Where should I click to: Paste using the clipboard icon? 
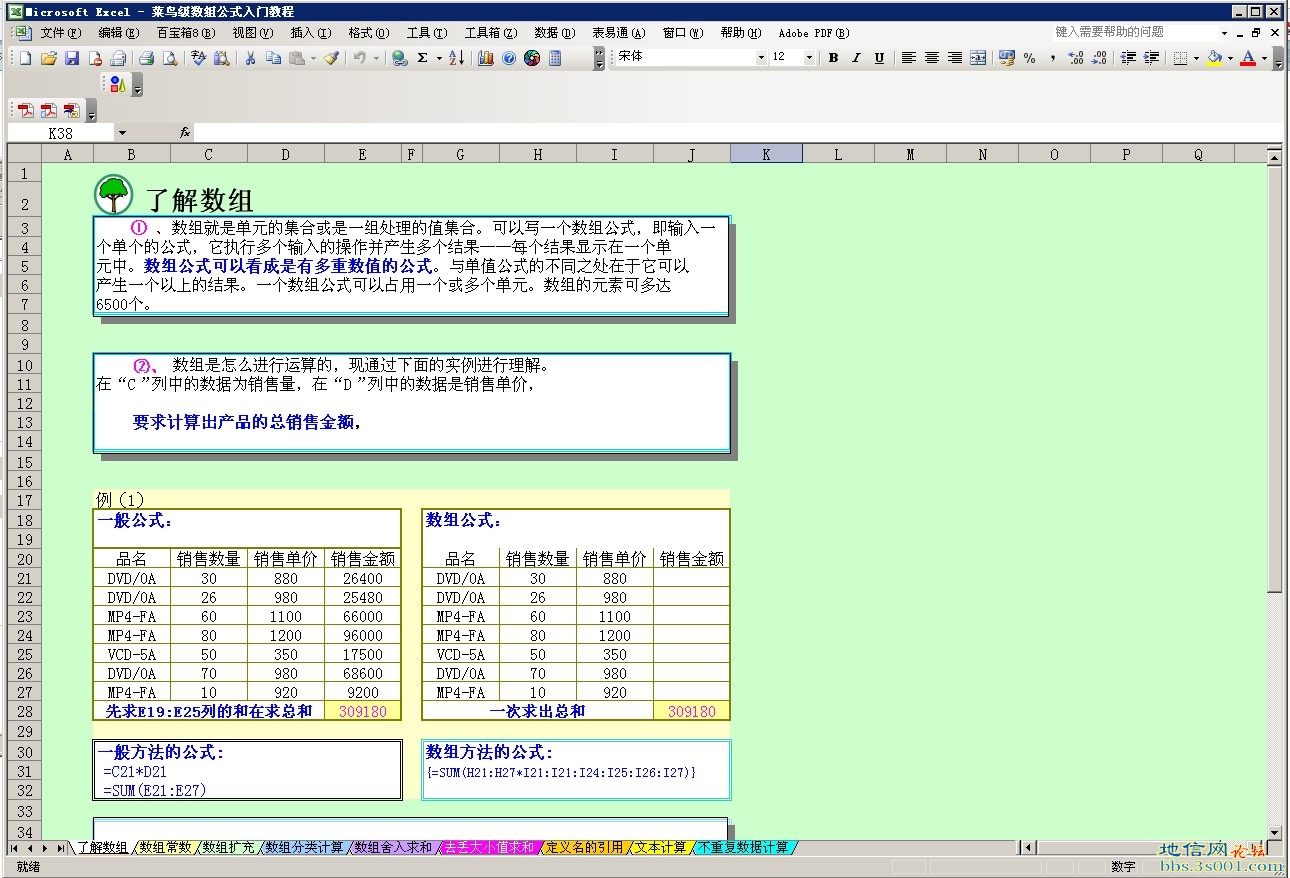[x=296, y=58]
